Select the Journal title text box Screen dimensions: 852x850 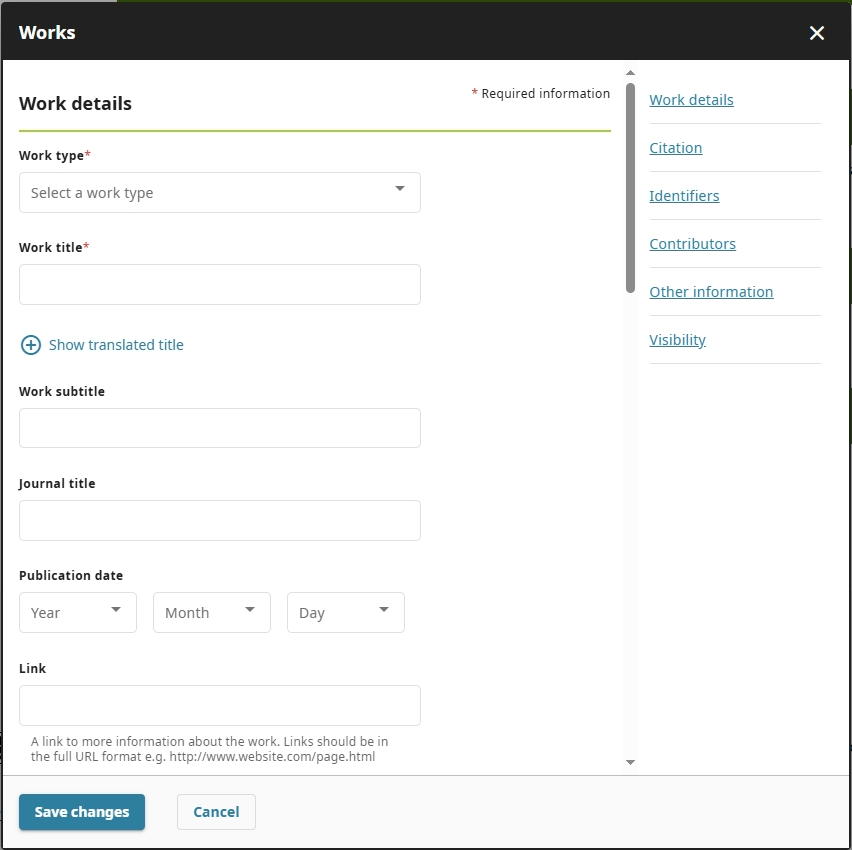(x=220, y=520)
